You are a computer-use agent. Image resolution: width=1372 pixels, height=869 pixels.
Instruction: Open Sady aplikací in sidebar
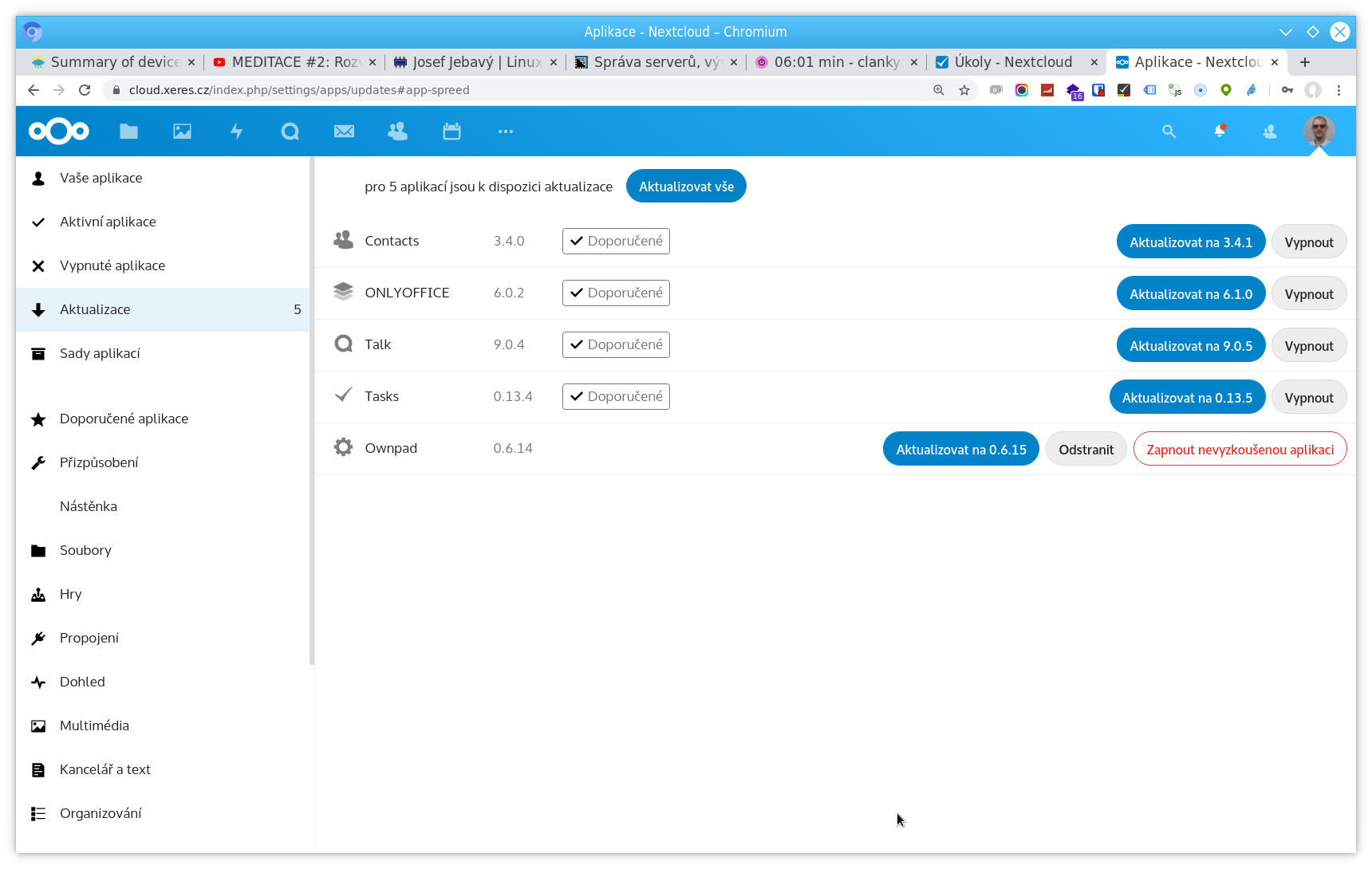tap(163, 353)
